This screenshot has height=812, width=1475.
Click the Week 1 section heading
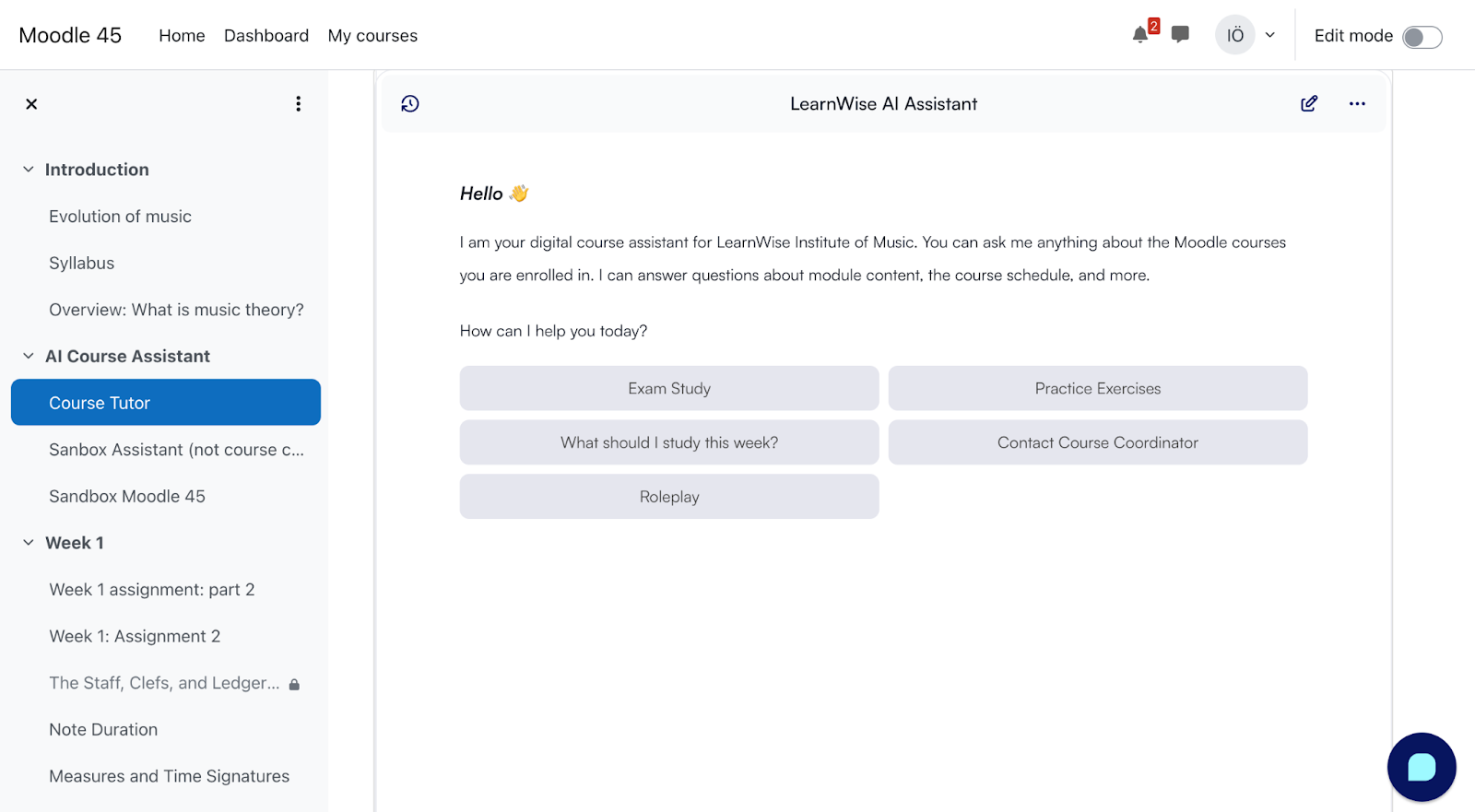tap(75, 543)
